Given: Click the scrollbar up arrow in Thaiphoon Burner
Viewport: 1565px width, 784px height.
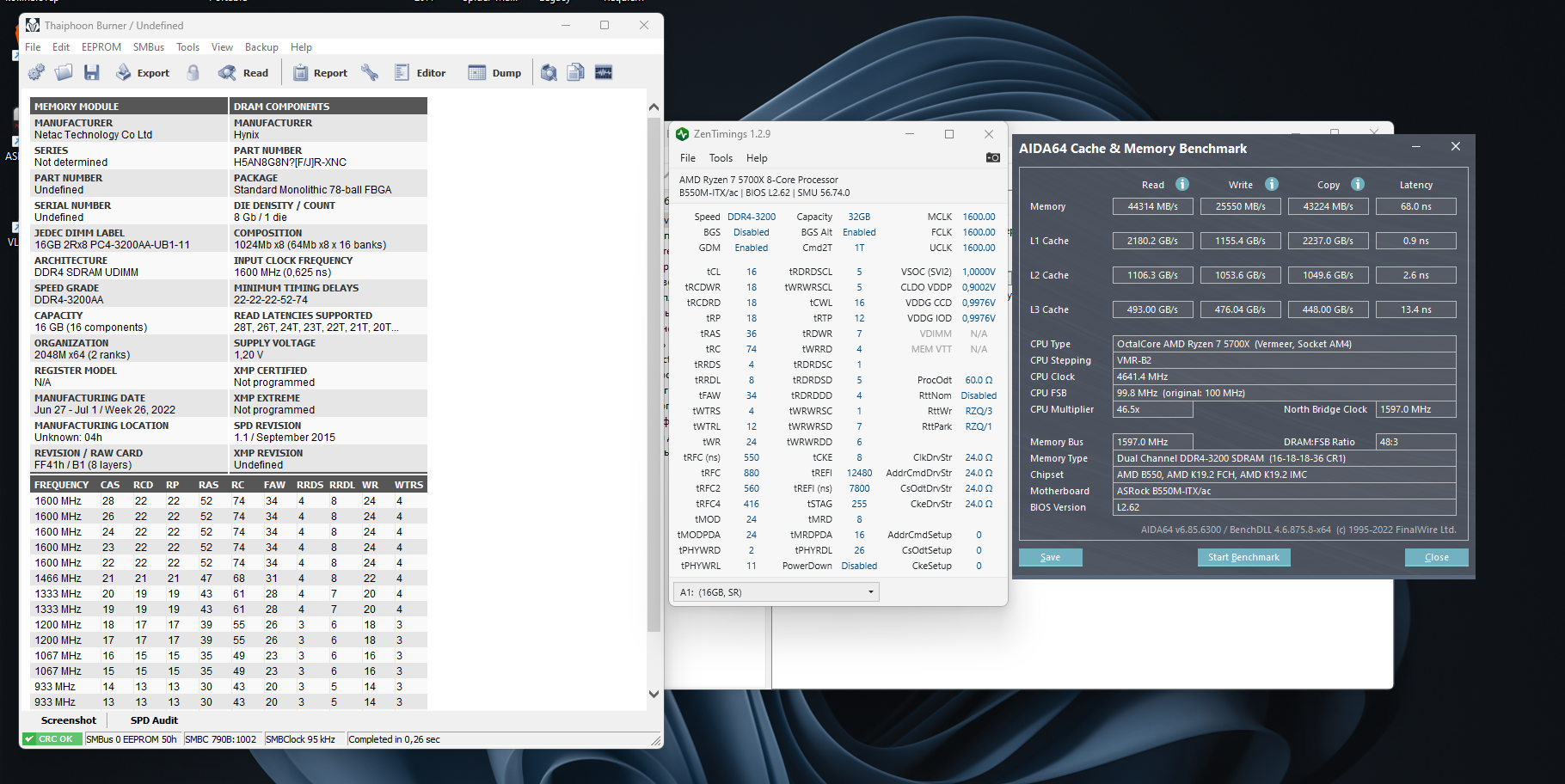Looking at the screenshot, I should click(654, 107).
